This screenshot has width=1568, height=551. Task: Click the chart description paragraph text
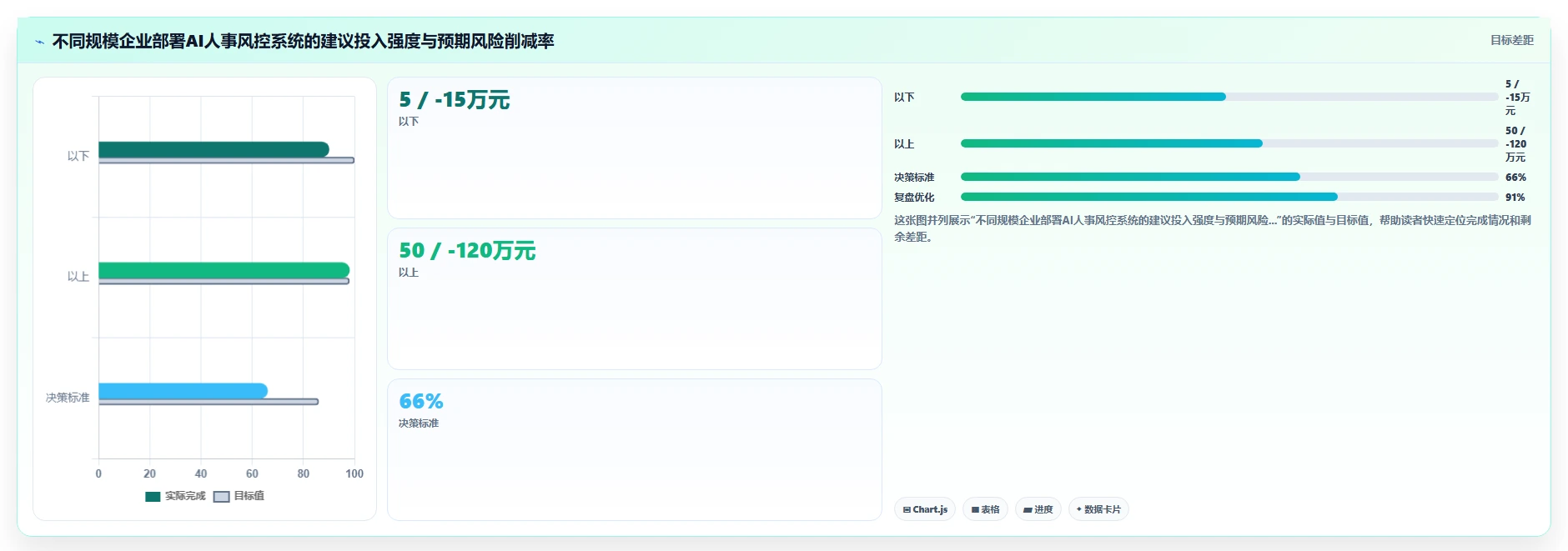pos(1213,228)
